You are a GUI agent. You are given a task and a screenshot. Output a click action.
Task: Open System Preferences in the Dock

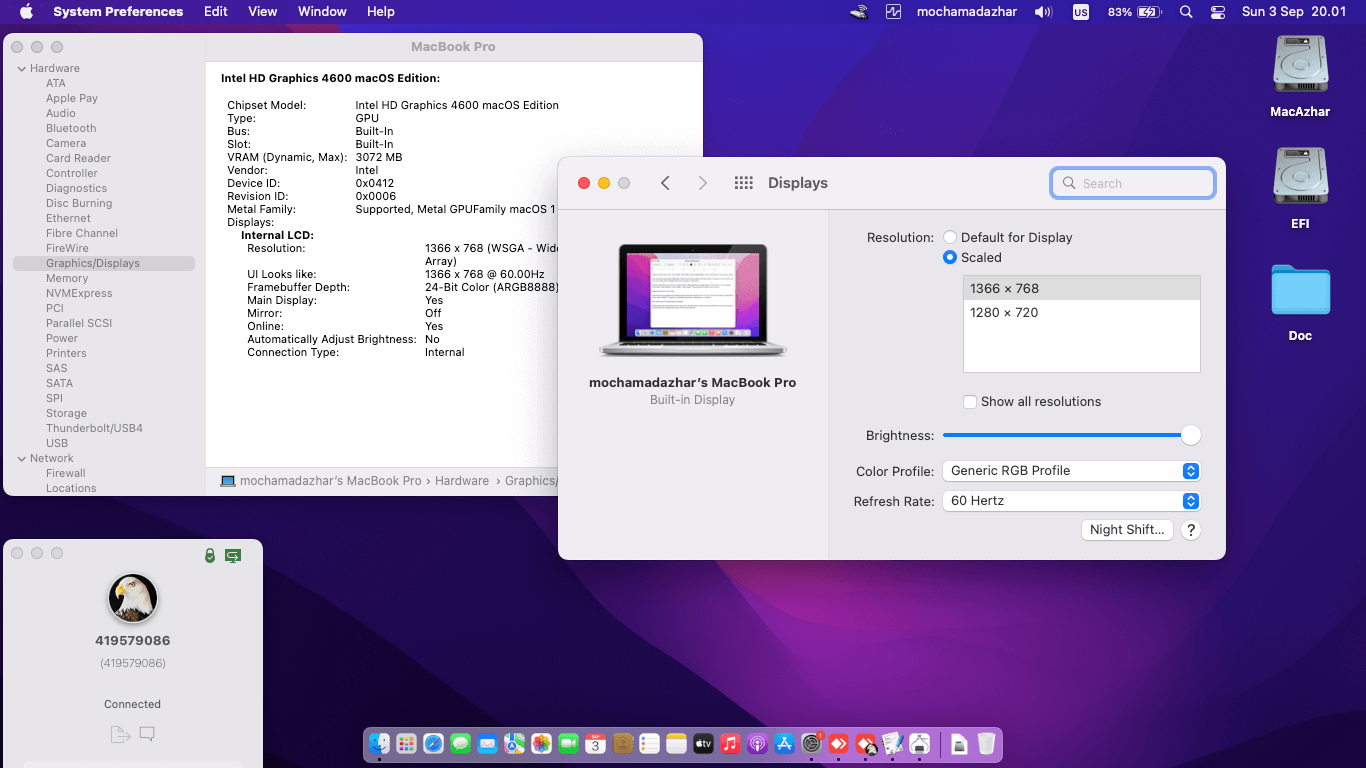812,744
